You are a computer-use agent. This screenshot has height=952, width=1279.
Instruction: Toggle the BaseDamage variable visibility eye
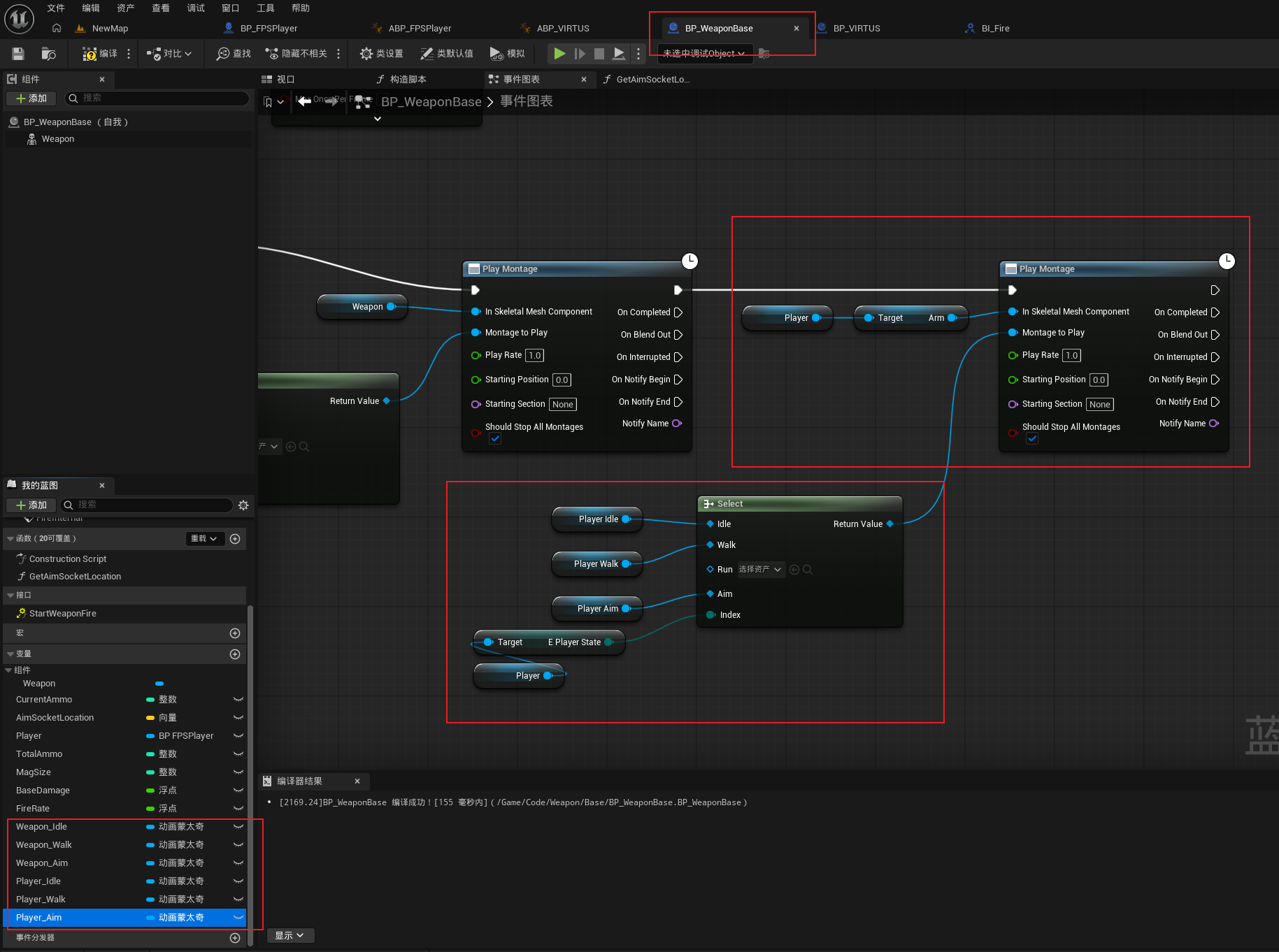[x=238, y=791]
